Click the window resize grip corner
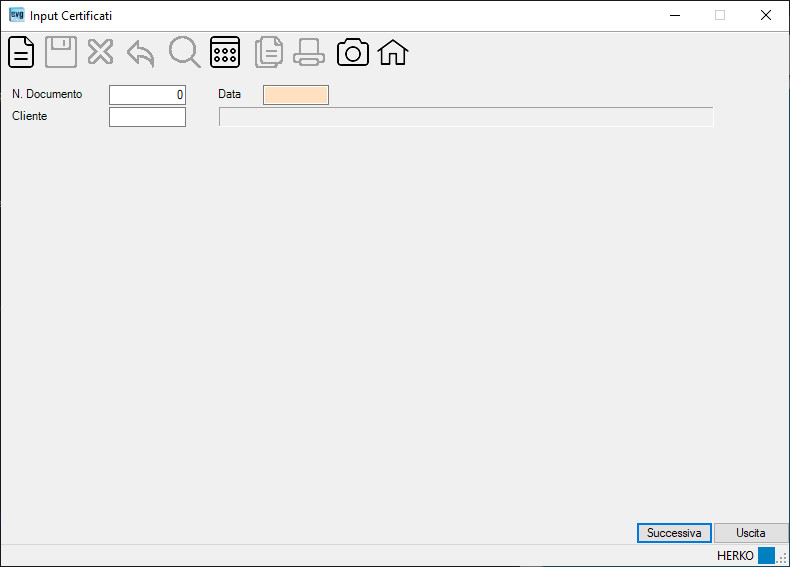790x567 pixels. tap(782, 558)
